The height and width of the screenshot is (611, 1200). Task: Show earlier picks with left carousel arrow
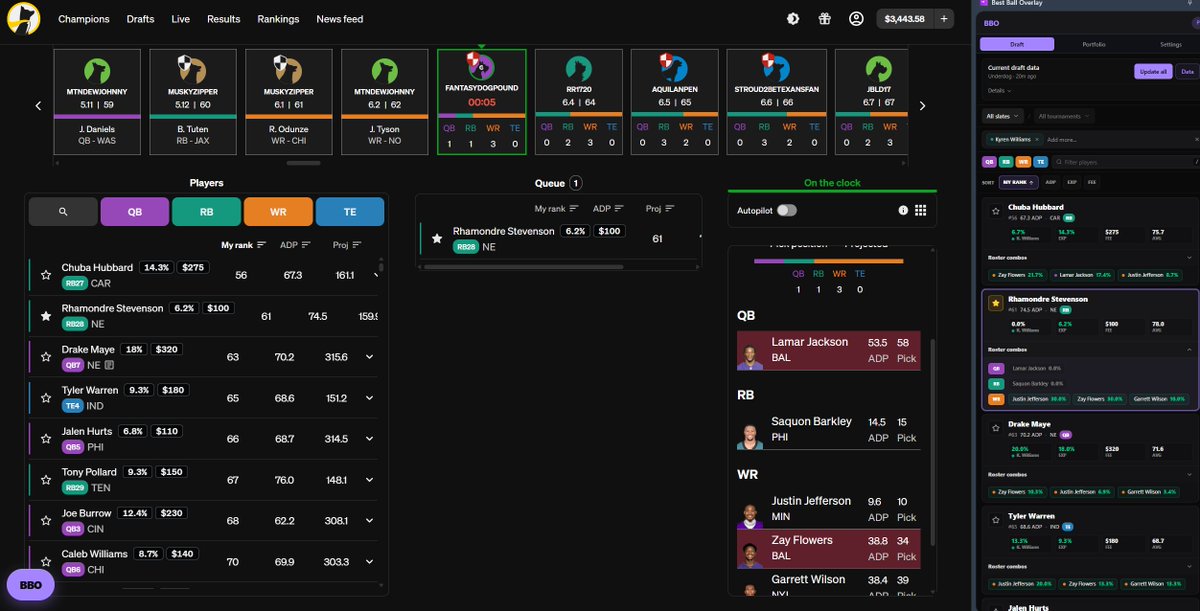pyautogui.click(x=38, y=105)
